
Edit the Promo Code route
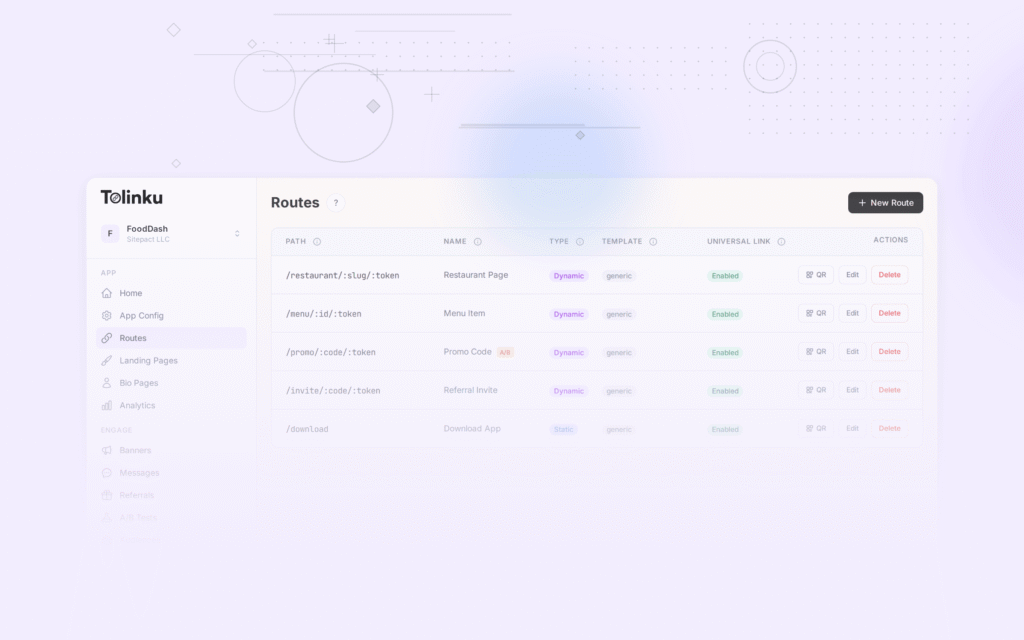(x=852, y=352)
